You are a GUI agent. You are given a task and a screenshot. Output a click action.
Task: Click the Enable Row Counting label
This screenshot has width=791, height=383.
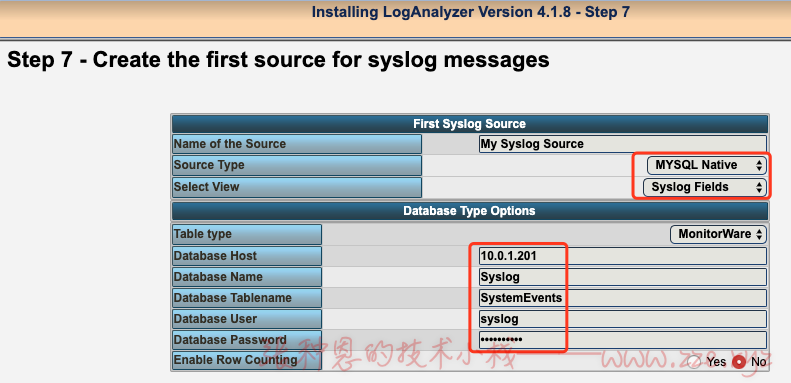click(247, 360)
